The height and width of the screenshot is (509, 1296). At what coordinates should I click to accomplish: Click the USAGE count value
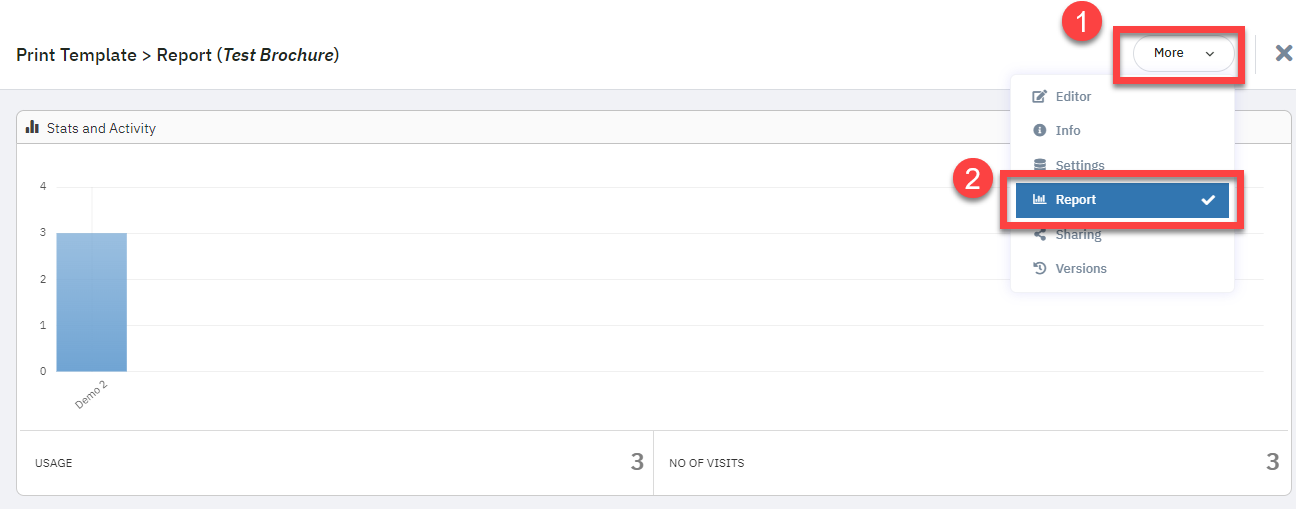pos(637,462)
